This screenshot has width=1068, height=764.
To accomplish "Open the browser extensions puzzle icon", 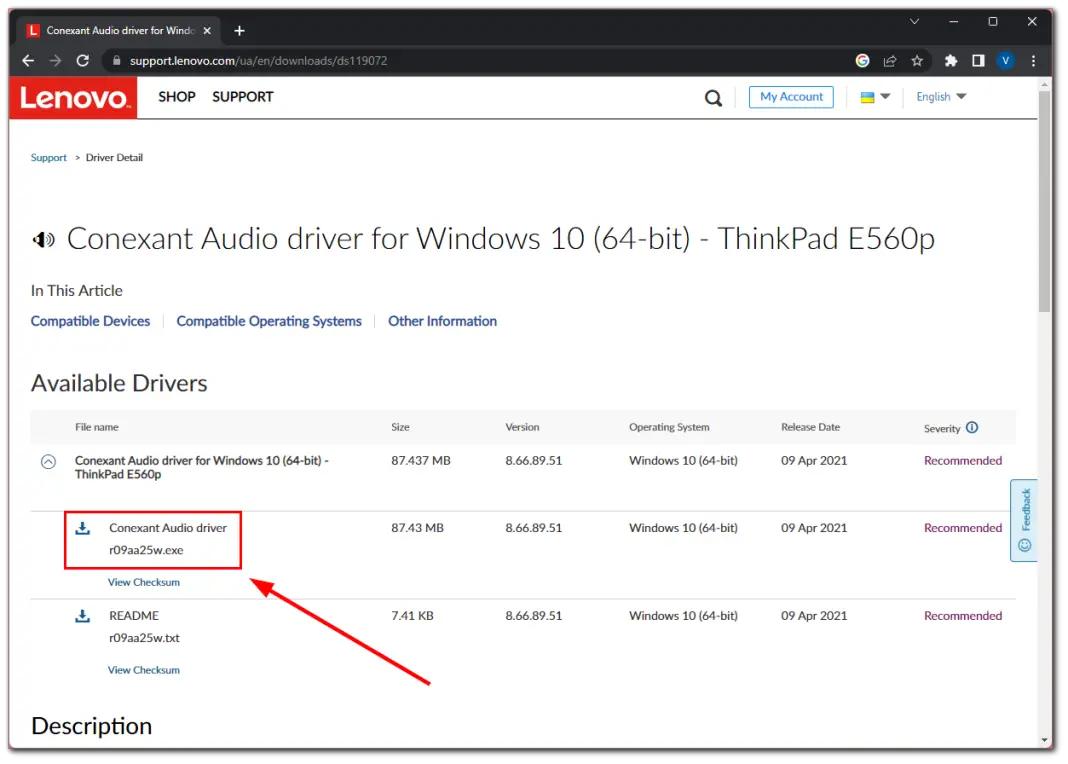I will pyautogui.click(x=950, y=60).
